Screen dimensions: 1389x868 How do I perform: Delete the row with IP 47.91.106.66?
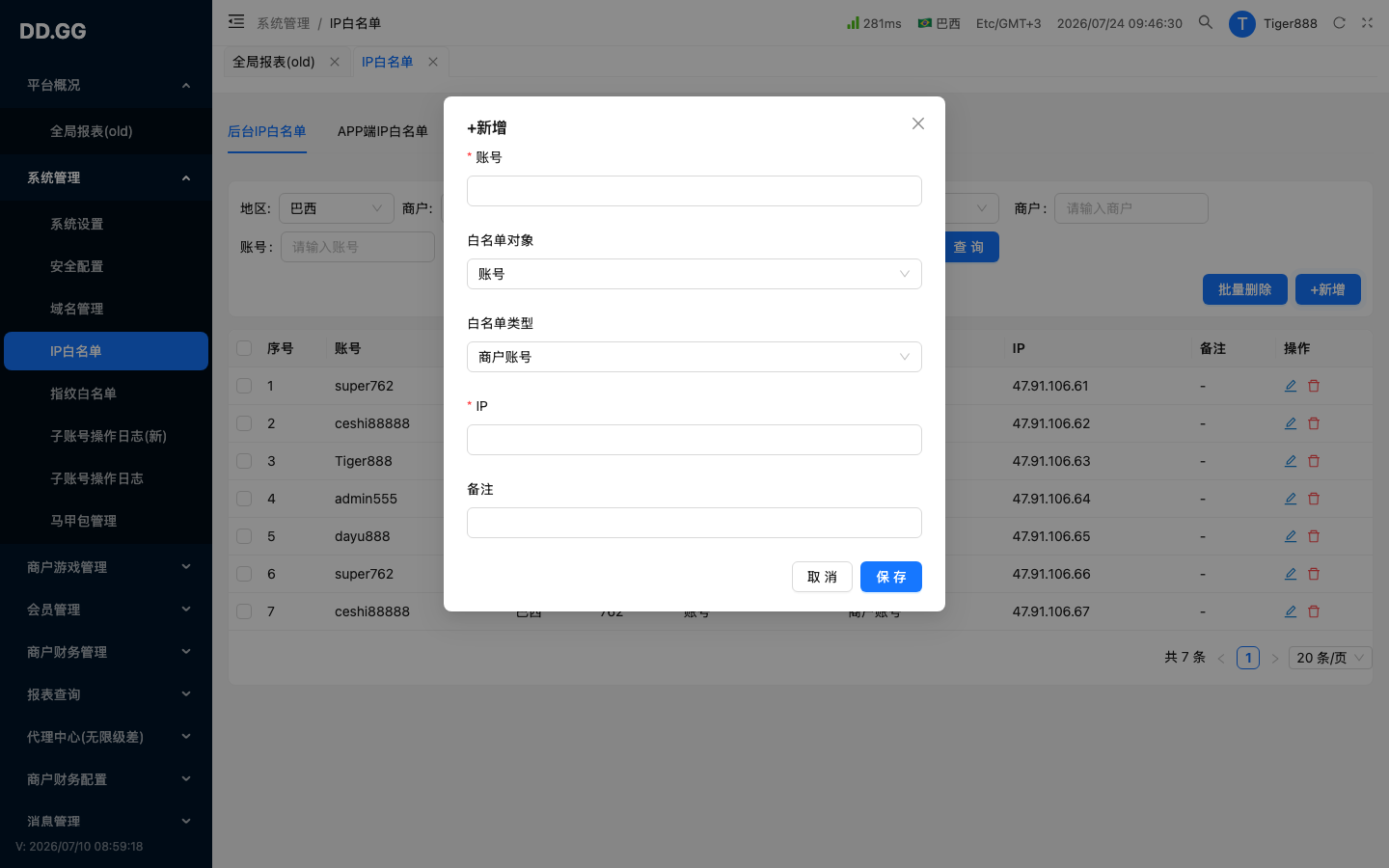pos(1314,574)
